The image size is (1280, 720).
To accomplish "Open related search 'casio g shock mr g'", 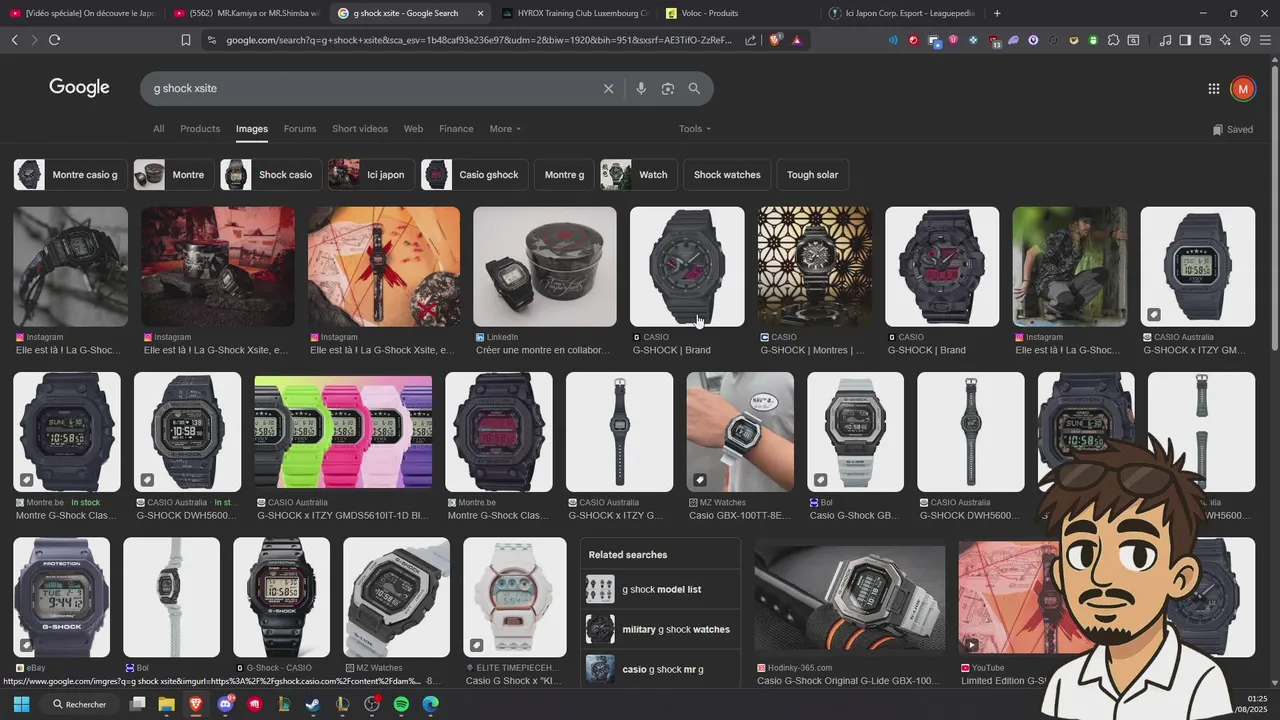I will pos(660,669).
